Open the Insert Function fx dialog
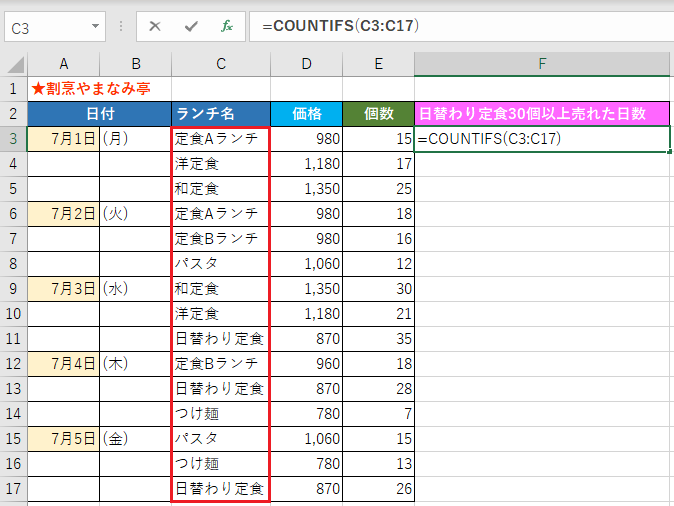674x506 pixels. click(x=227, y=27)
